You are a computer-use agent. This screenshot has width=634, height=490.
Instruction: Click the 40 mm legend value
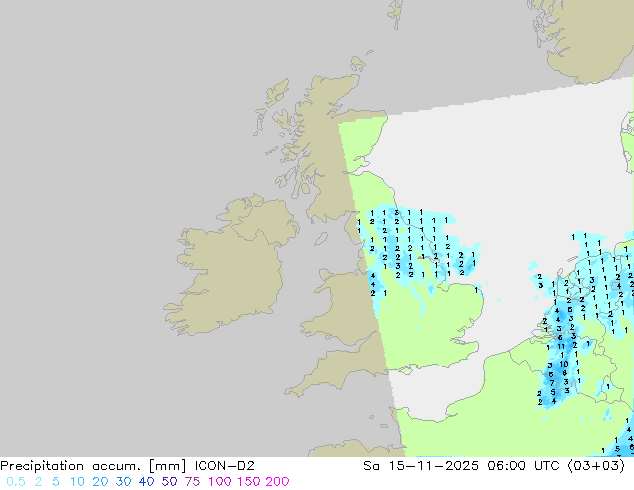pyautogui.click(x=146, y=482)
